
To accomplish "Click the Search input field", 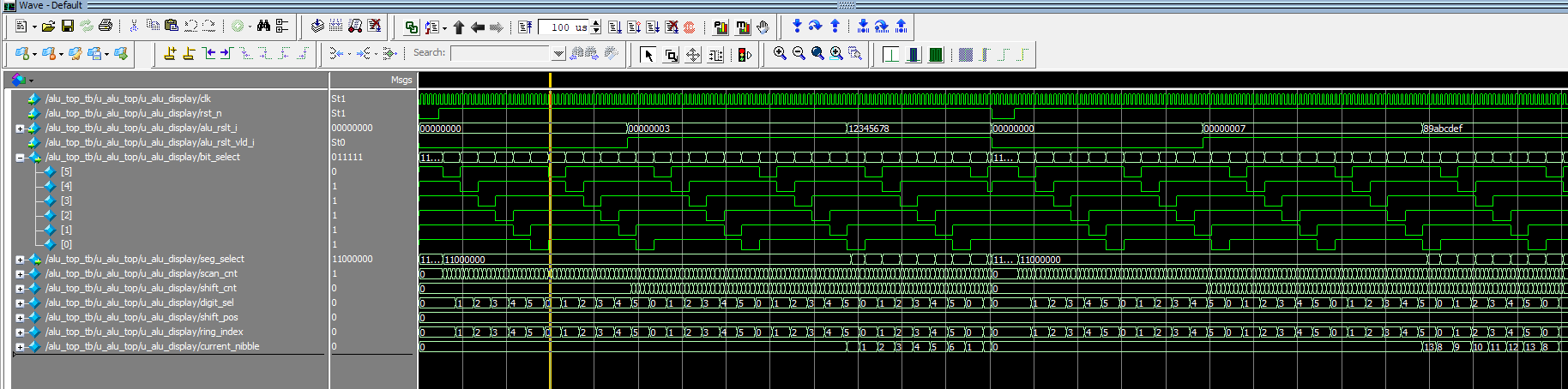I will tap(501, 53).
